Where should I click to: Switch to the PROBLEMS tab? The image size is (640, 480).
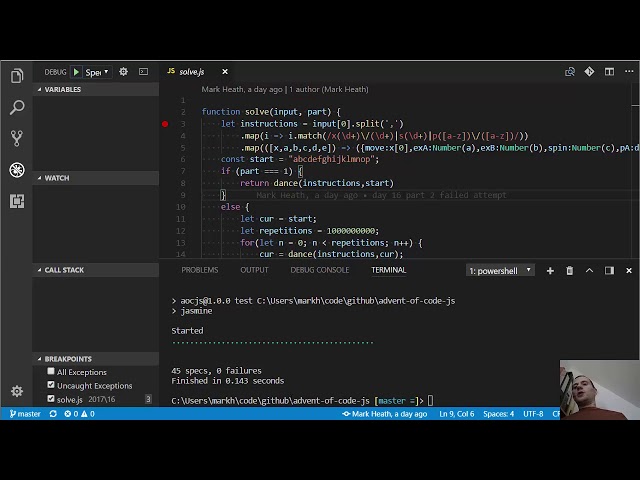(200, 270)
